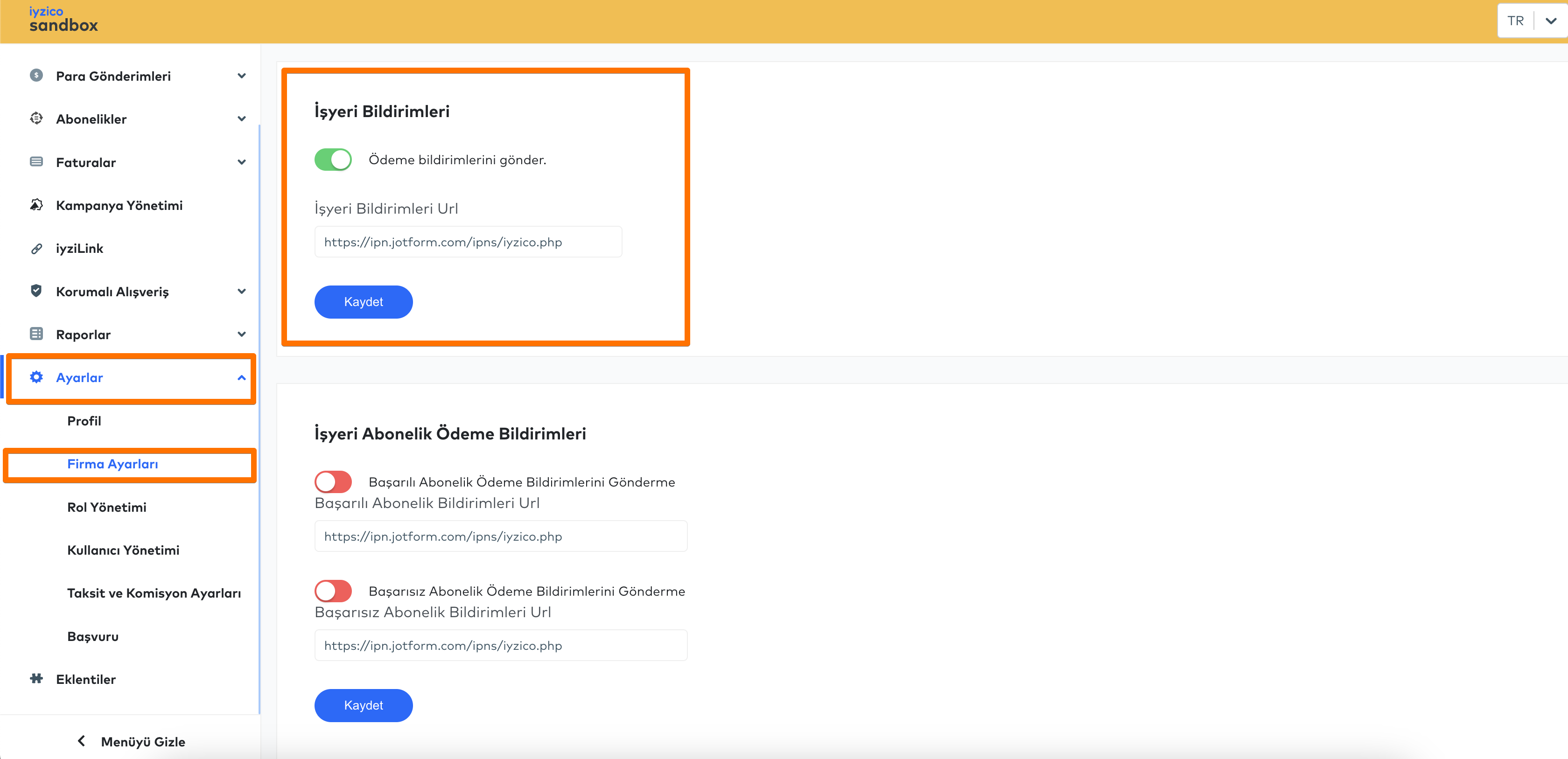Click the Kampanya Yönetimi campaign icon

tap(36, 205)
